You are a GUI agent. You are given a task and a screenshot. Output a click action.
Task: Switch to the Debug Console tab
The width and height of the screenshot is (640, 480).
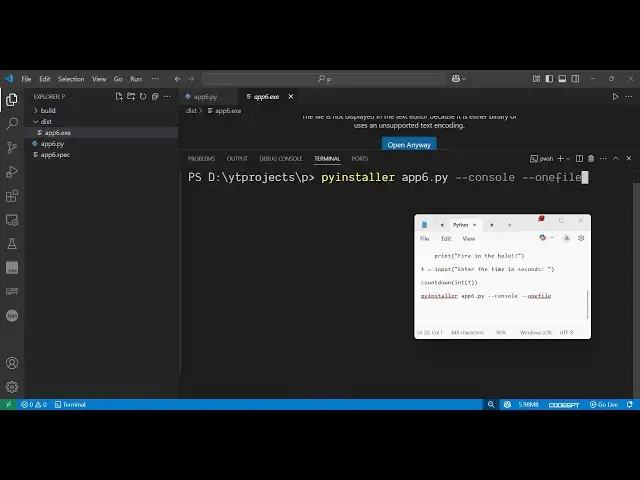coord(281,158)
